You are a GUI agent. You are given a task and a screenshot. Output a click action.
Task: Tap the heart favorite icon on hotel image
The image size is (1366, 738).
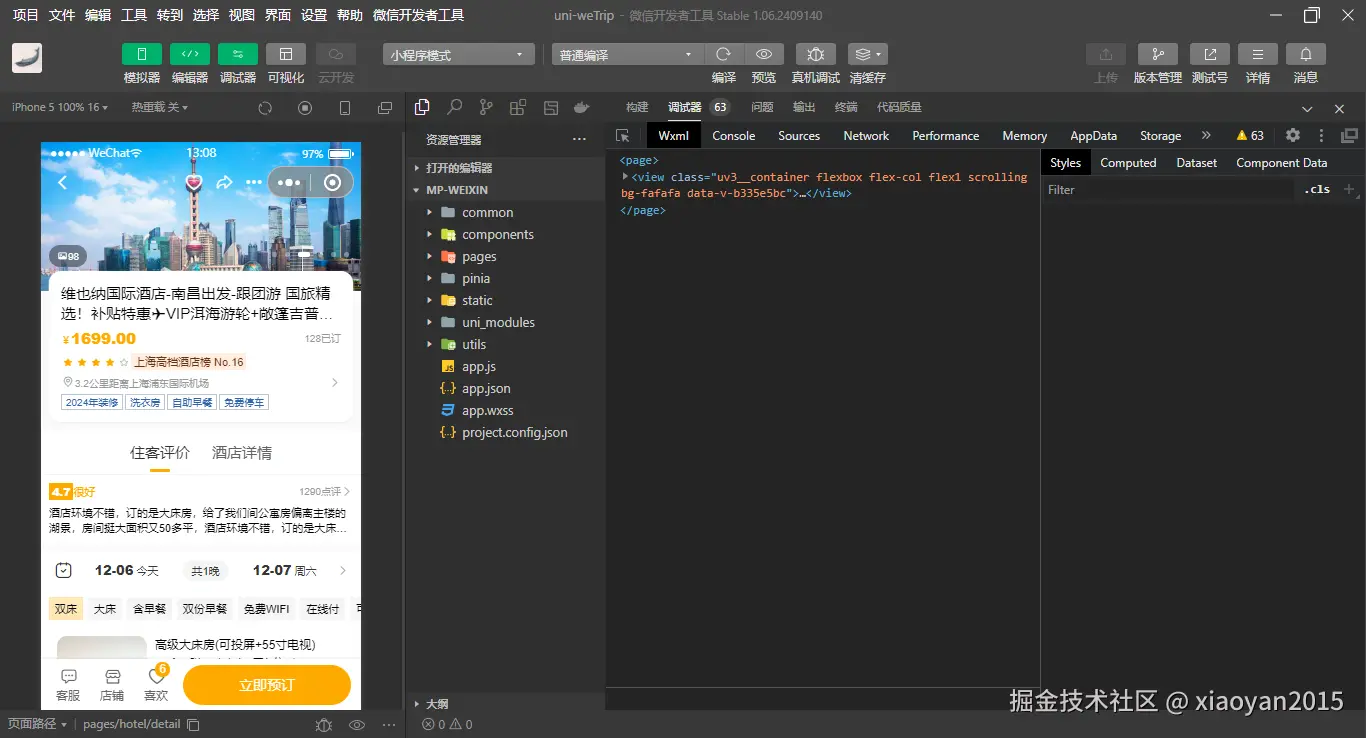tap(194, 182)
